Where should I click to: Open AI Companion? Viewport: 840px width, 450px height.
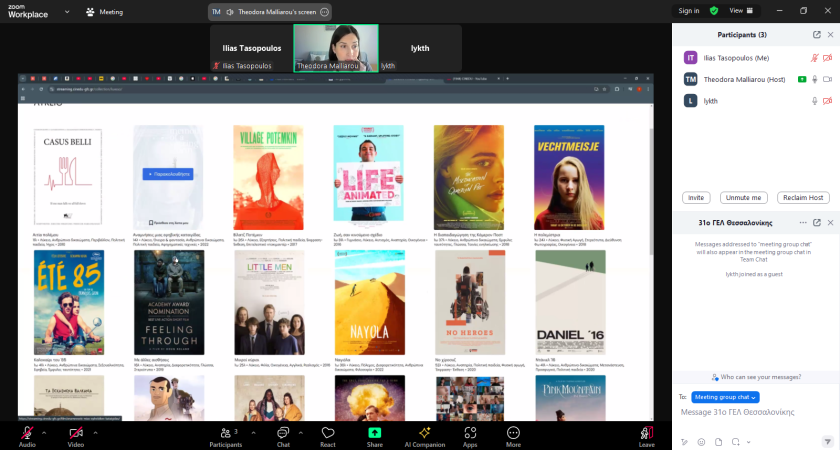(425, 437)
